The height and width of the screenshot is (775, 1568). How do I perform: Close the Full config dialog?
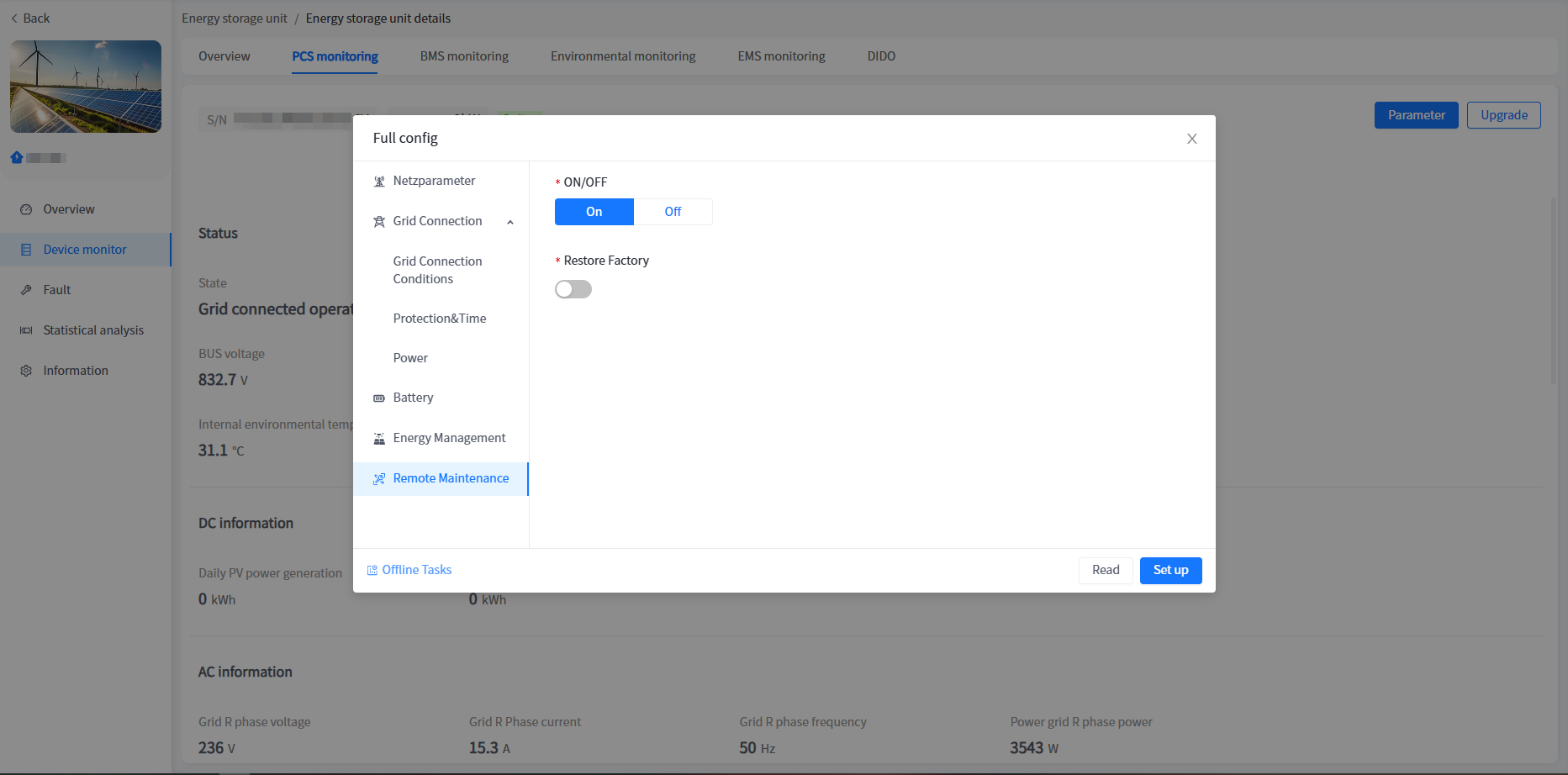coord(1191,139)
